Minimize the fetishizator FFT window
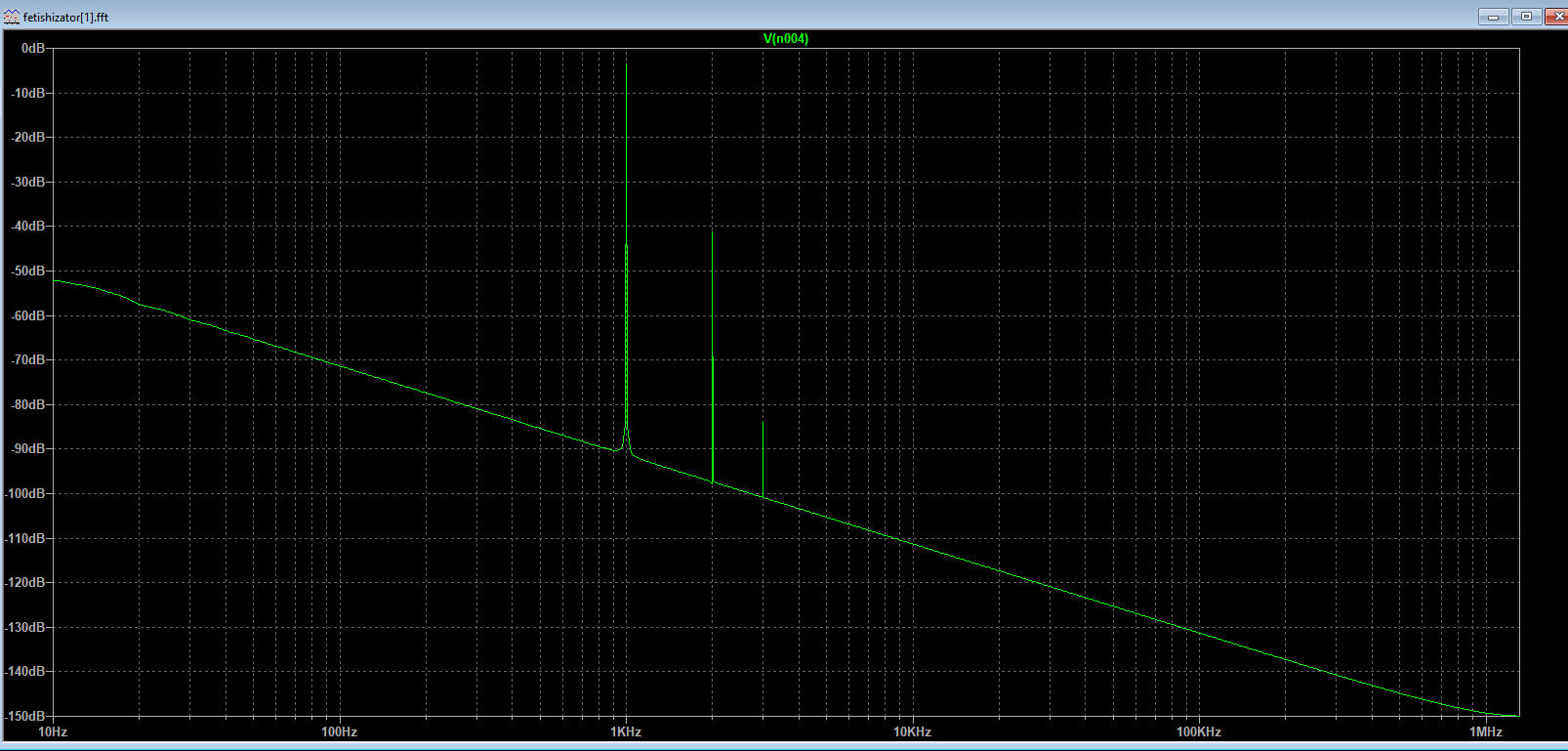 pos(1493,17)
